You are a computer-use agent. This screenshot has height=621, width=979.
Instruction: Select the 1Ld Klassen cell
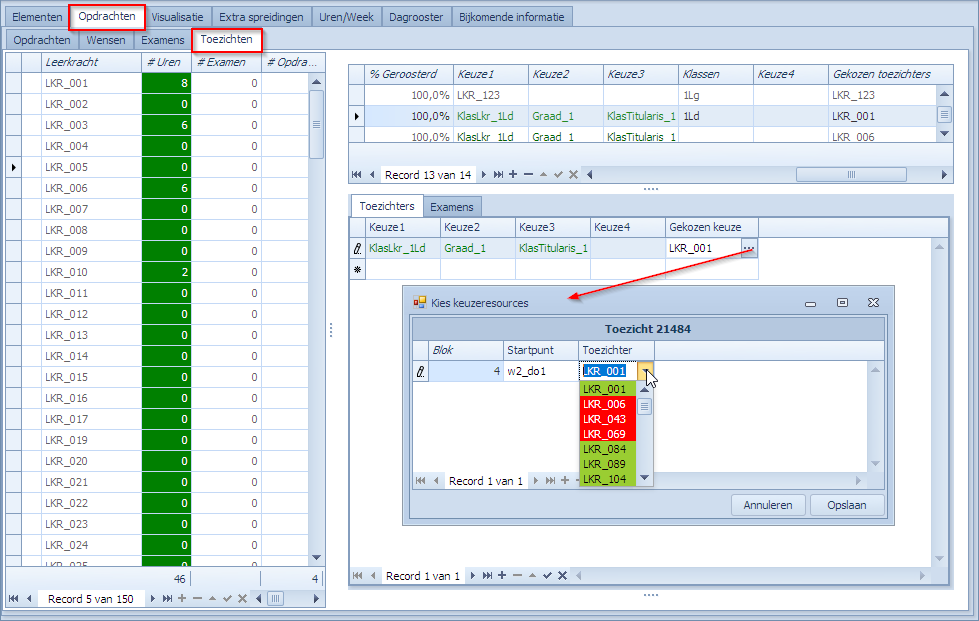point(716,116)
